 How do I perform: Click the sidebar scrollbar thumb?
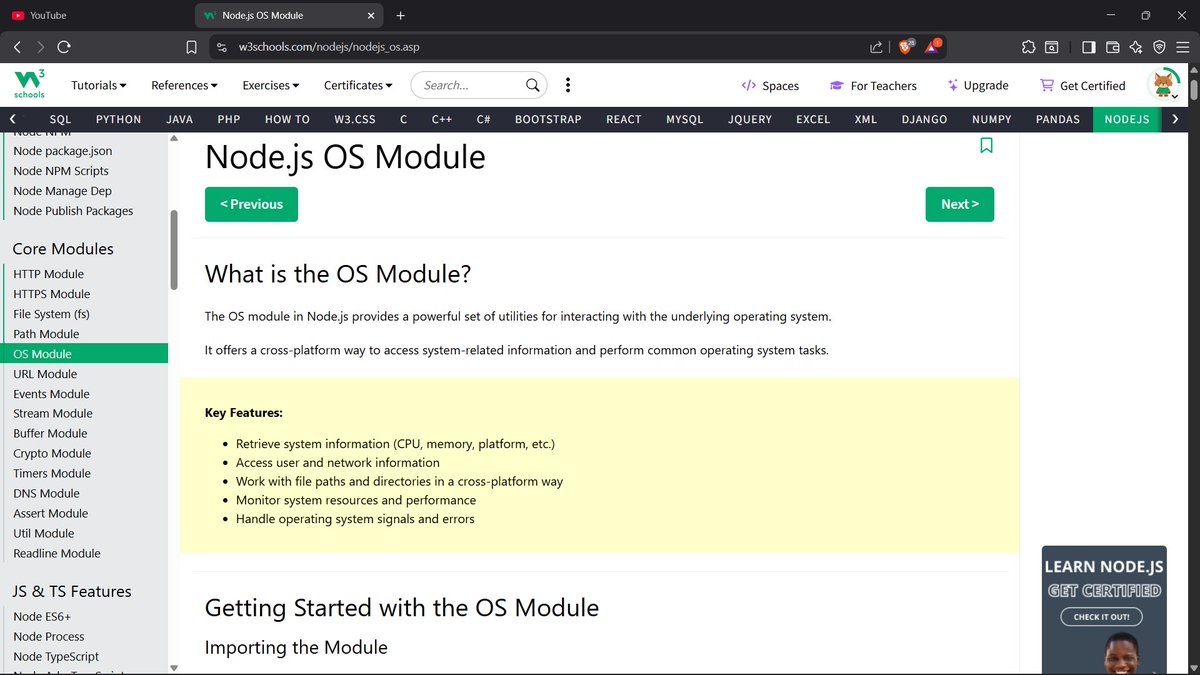pyautogui.click(x=174, y=250)
